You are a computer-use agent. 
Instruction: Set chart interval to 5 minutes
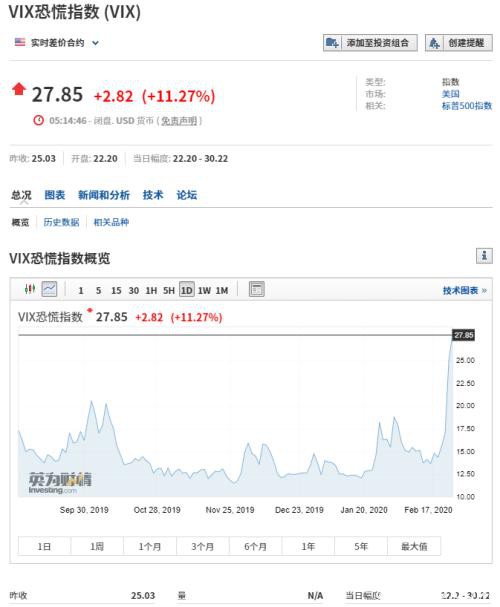click(x=99, y=290)
